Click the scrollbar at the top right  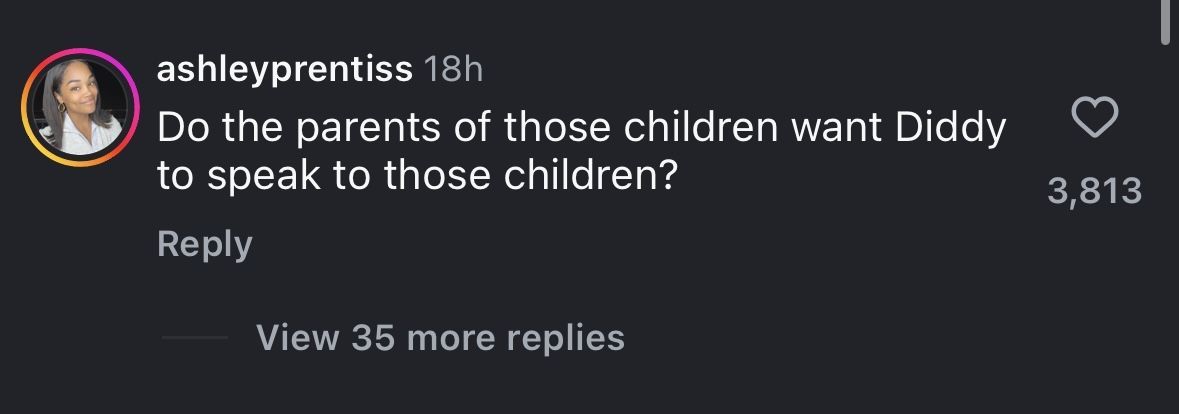pyautogui.click(x=1166, y=22)
